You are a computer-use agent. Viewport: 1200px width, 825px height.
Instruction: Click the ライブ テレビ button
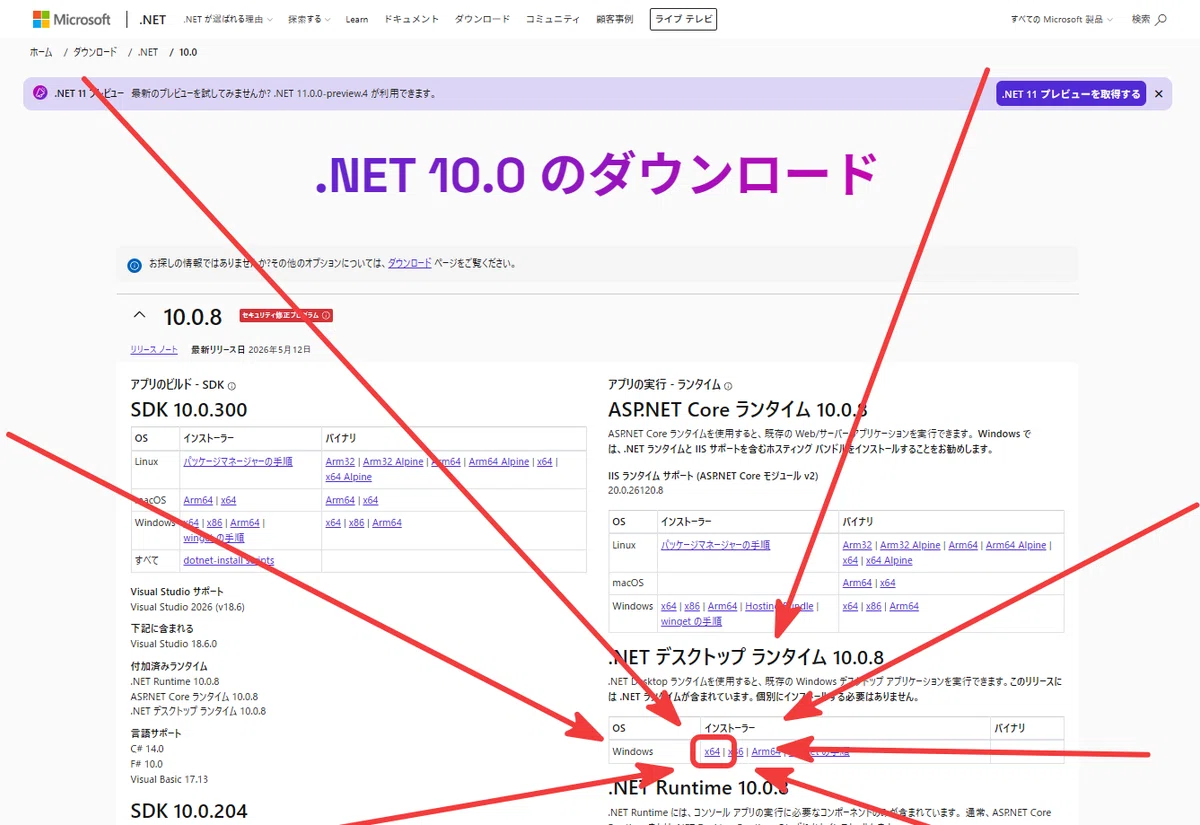click(x=683, y=19)
